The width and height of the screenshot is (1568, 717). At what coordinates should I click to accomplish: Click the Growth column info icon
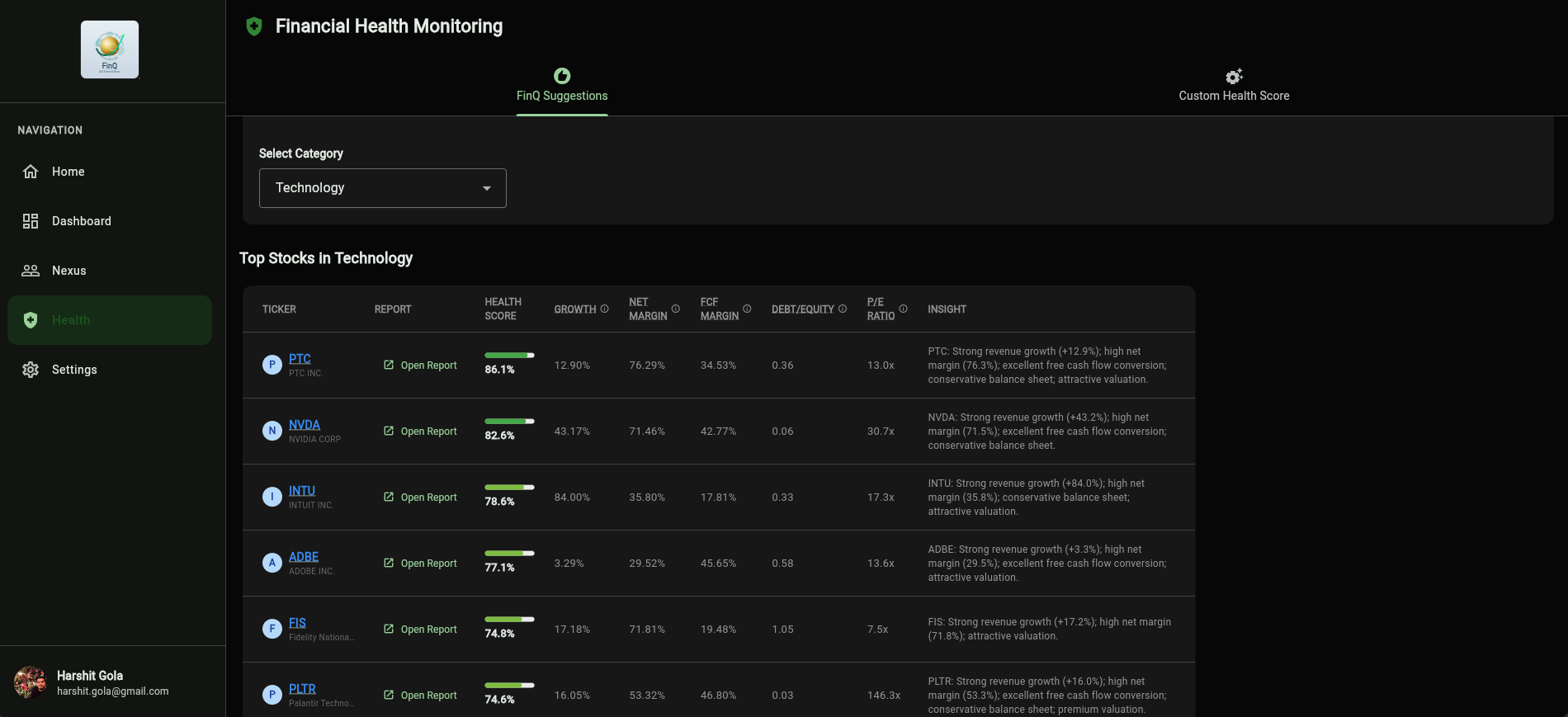click(605, 309)
